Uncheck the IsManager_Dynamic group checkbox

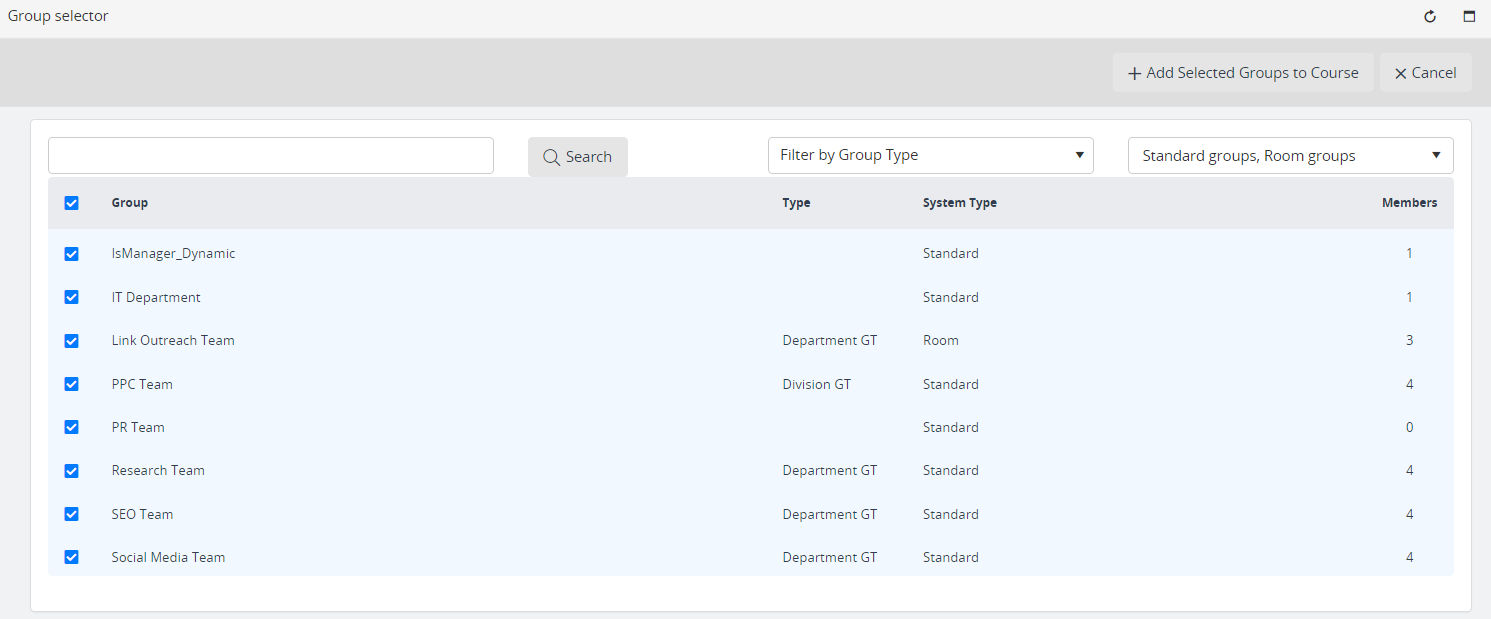(x=71, y=254)
